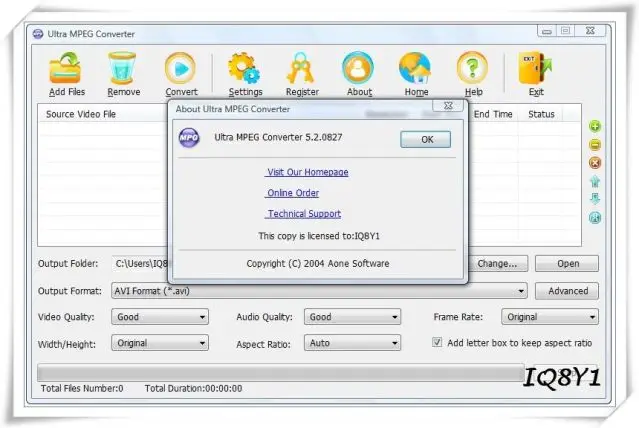639x428 pixels.
Task: Click the Status column header
Action: pyautogui.click(x=541, y=114)
